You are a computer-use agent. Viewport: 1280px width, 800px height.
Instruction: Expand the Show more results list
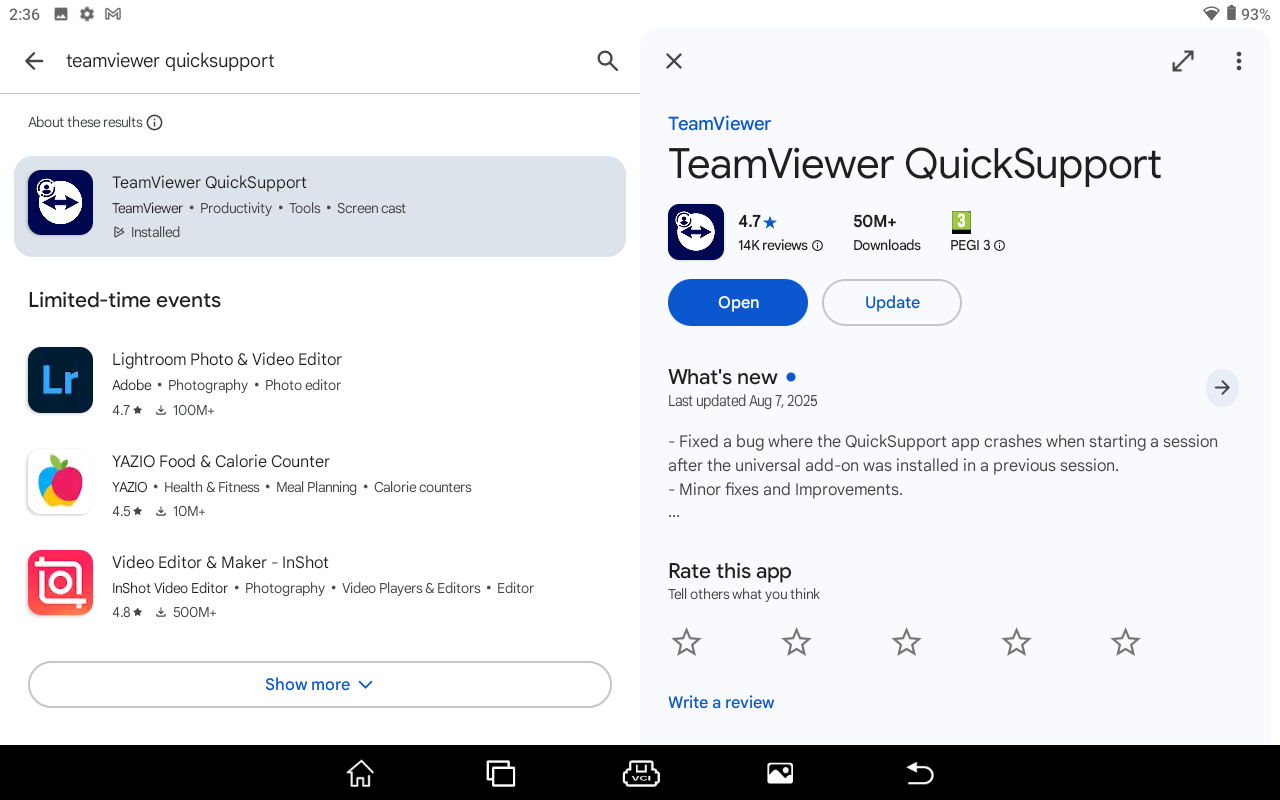[319, 684]
